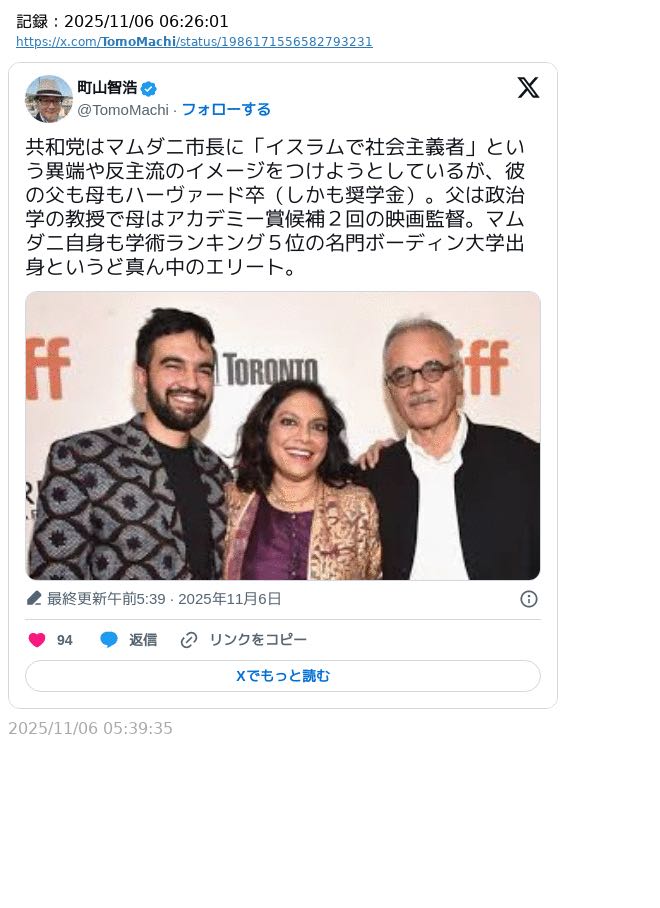Click the @TomoMachi handle
The image size is (660, 908).
click(x=123, y=110)
